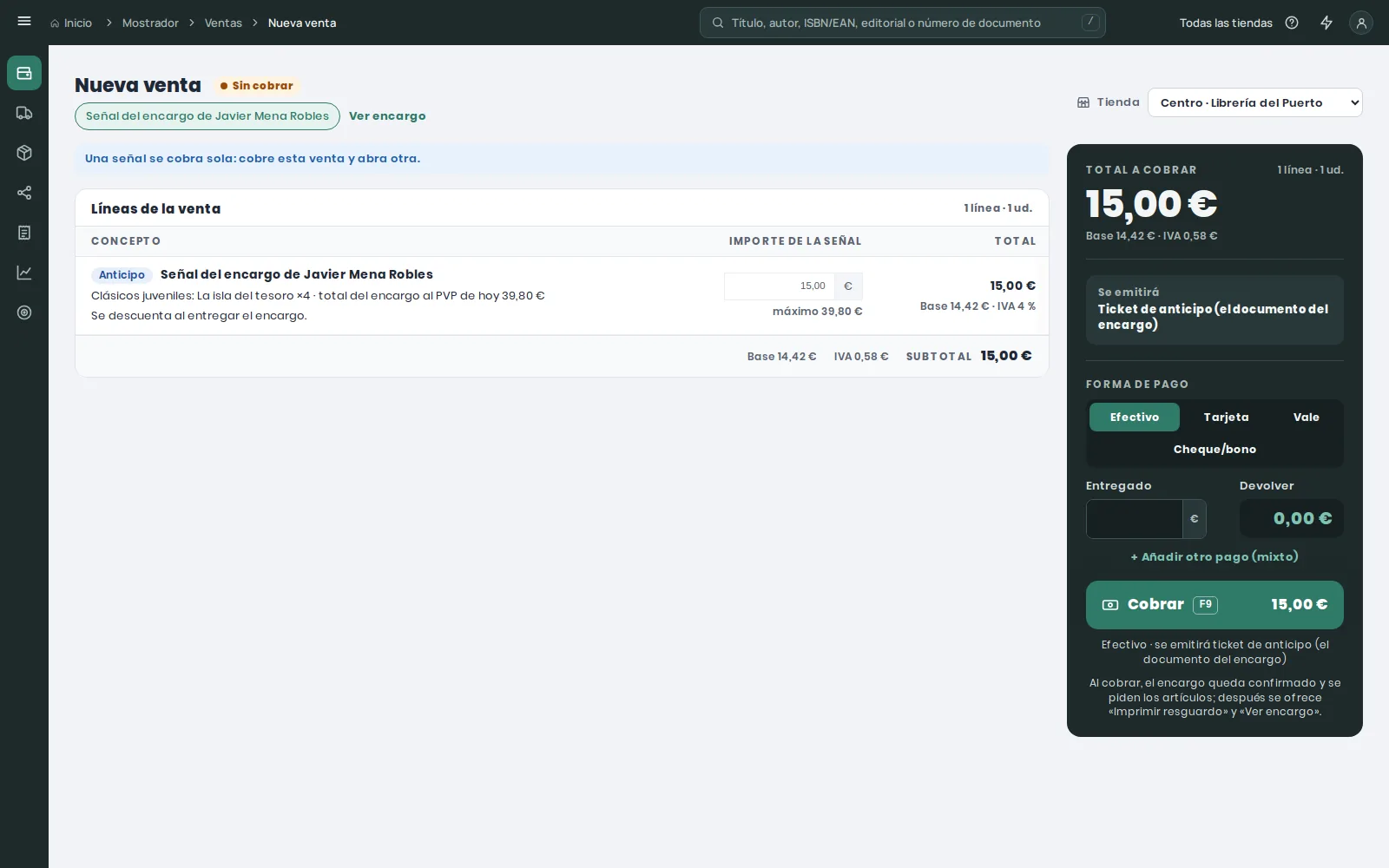Select Tarjeta payment method
Viewport: 1389px width, 868px height.
coord(1226,418)
